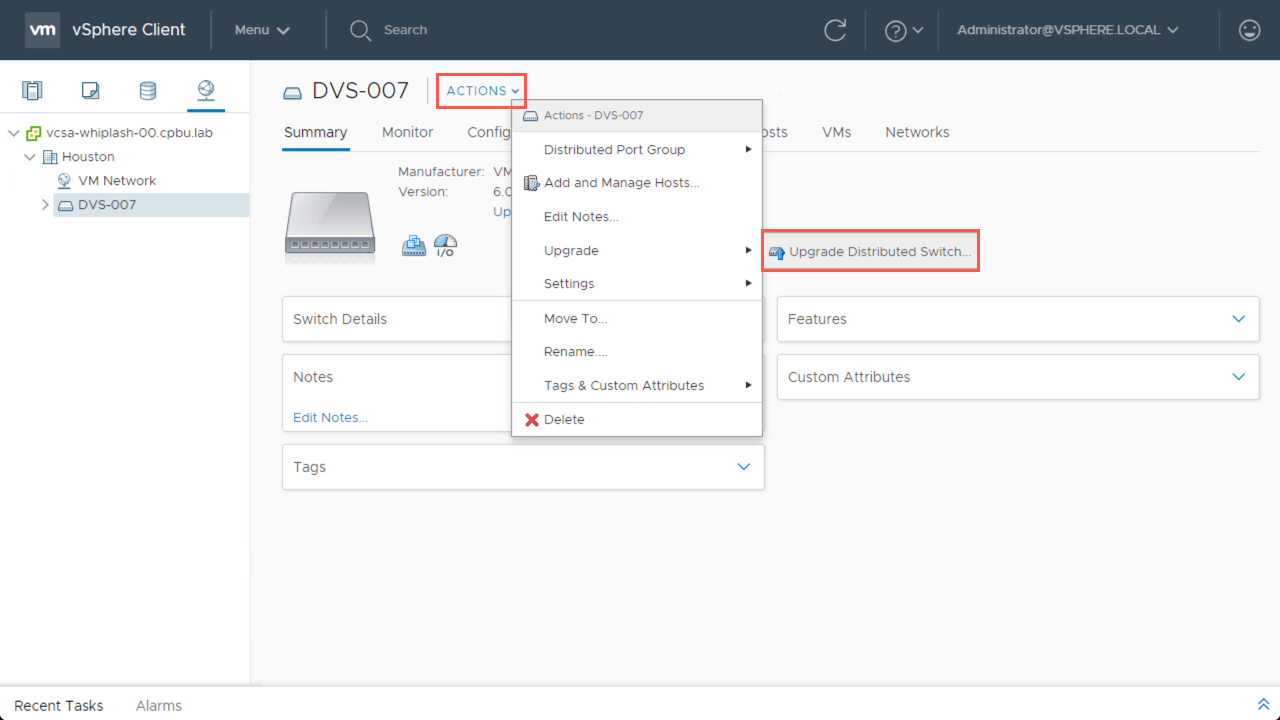The width and height of the screenshot is (1280, 720).
Task: Click the Edit Notes link in Notes panel
Action: (330, 418)
